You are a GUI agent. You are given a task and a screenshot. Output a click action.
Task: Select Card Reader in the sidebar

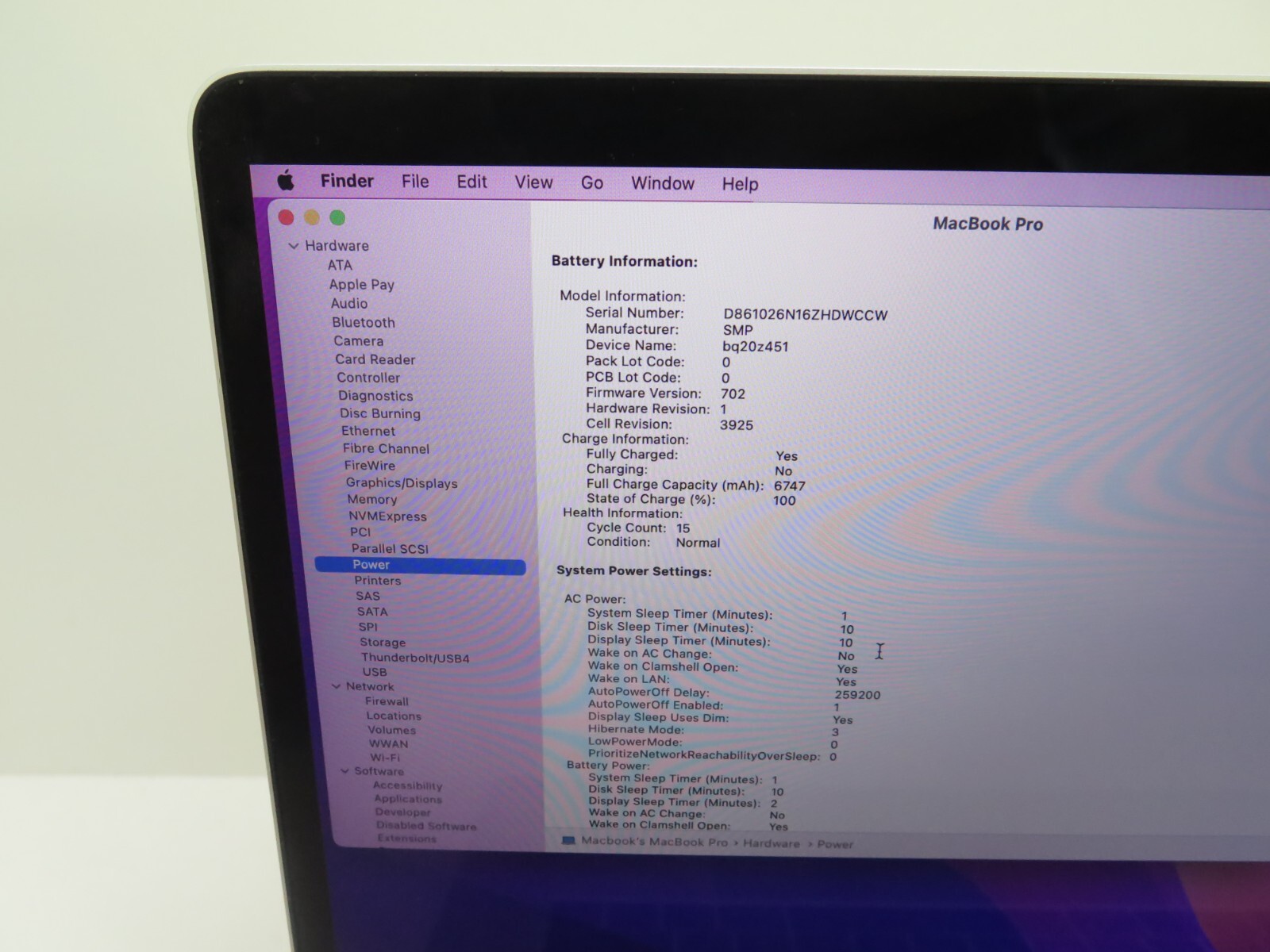[x=375, y=359]
